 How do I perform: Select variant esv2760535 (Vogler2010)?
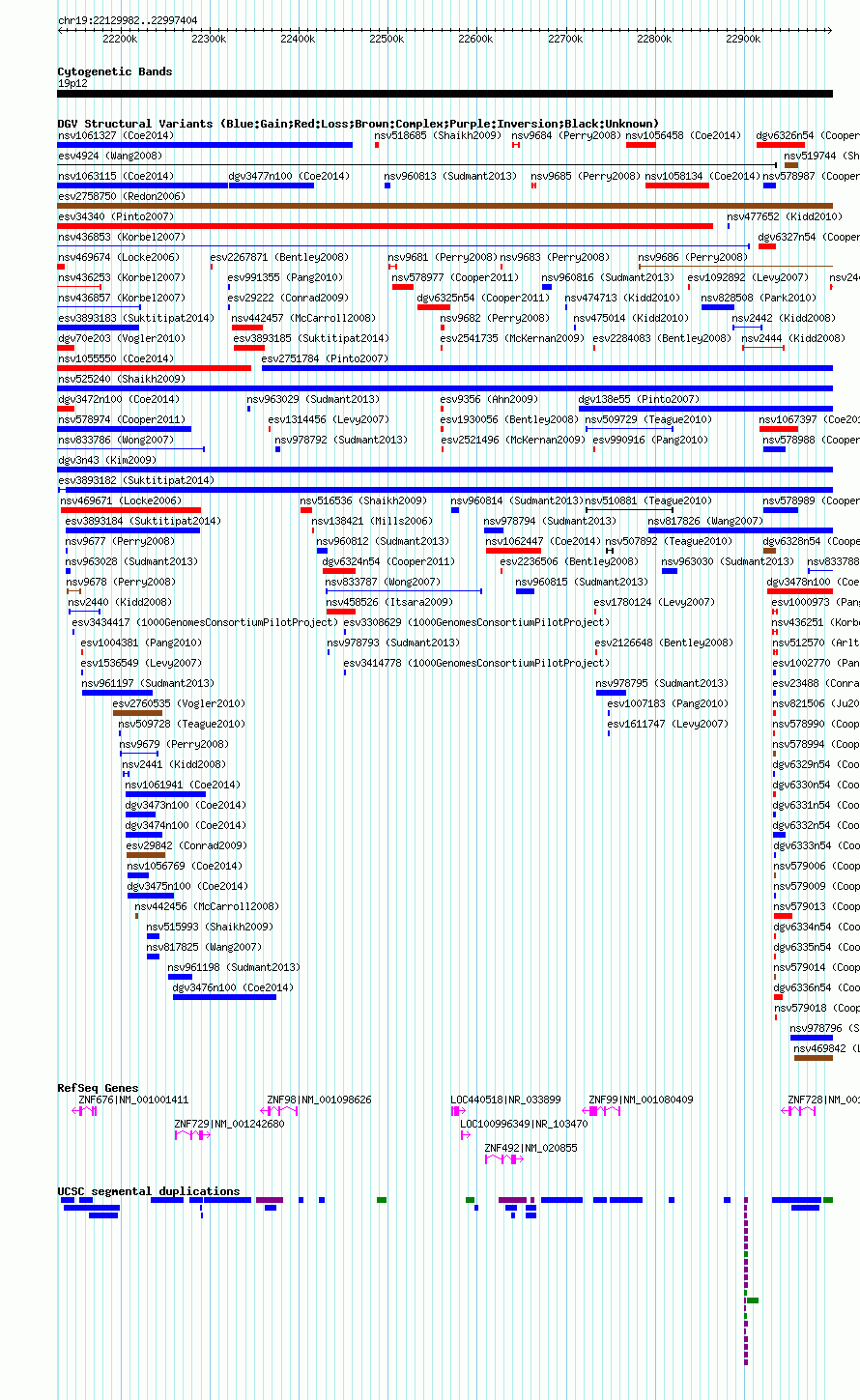coord(179,703)
